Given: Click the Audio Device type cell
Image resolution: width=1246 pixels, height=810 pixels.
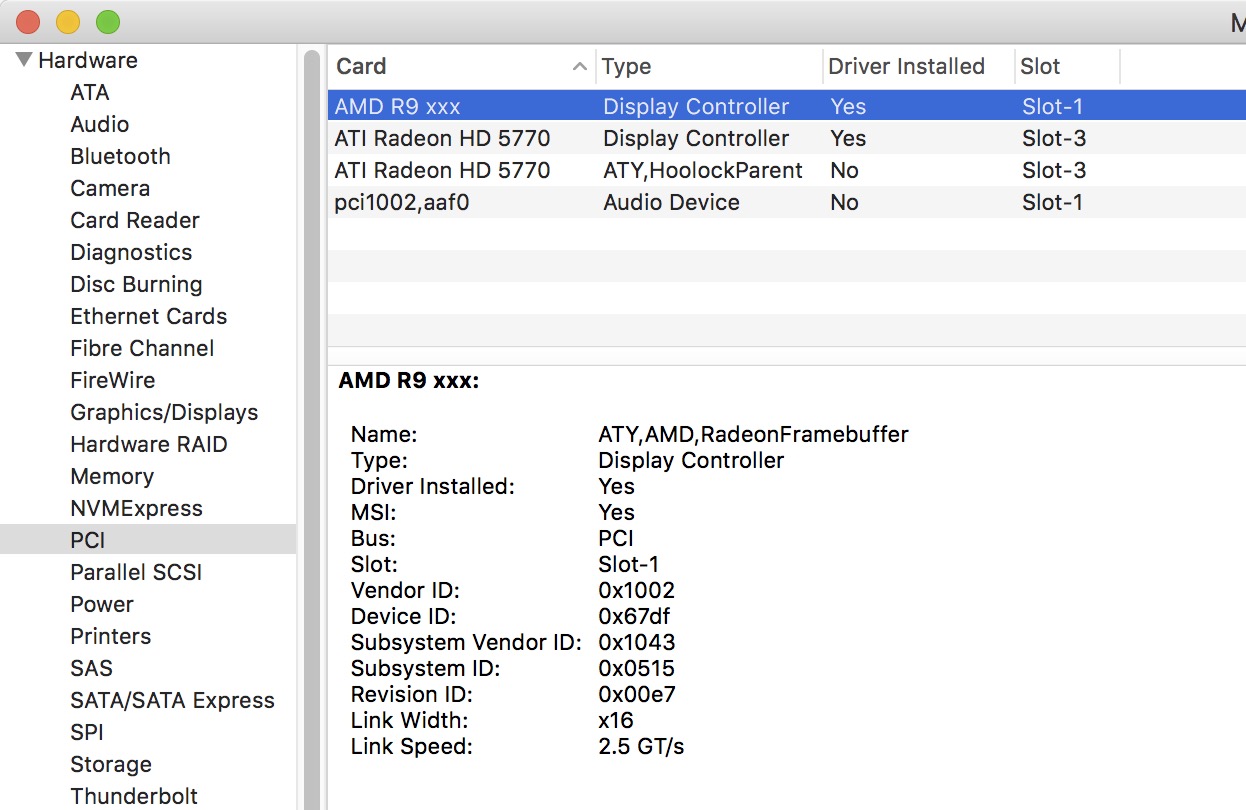Looking at the screenshot, I should coord(671,202).
